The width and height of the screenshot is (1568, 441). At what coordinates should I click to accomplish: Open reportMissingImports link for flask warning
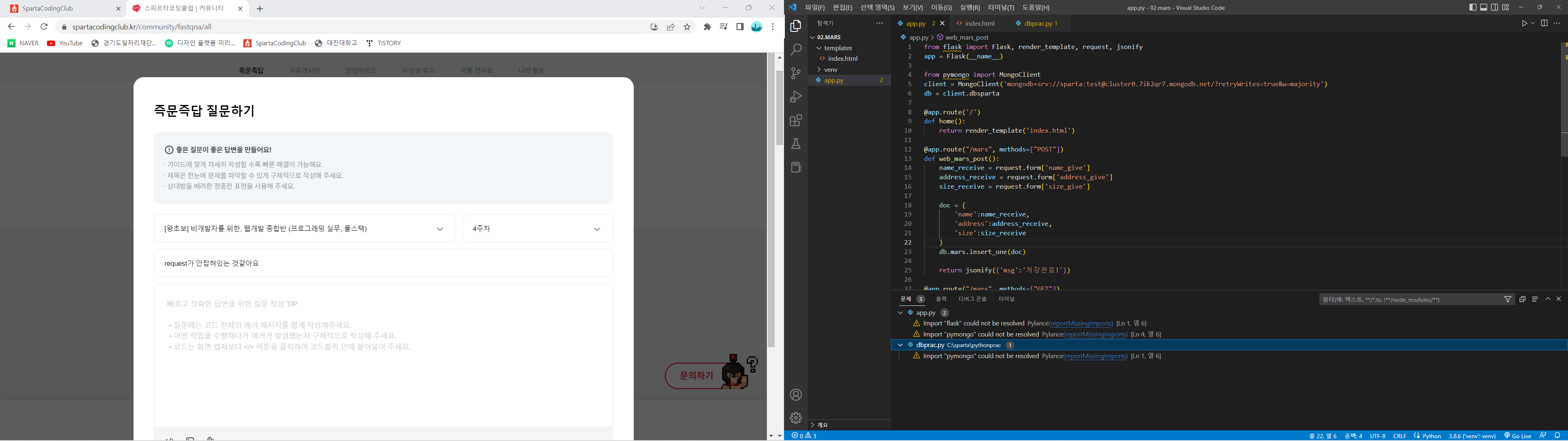pyautogui.click(x=1081, y=323)
